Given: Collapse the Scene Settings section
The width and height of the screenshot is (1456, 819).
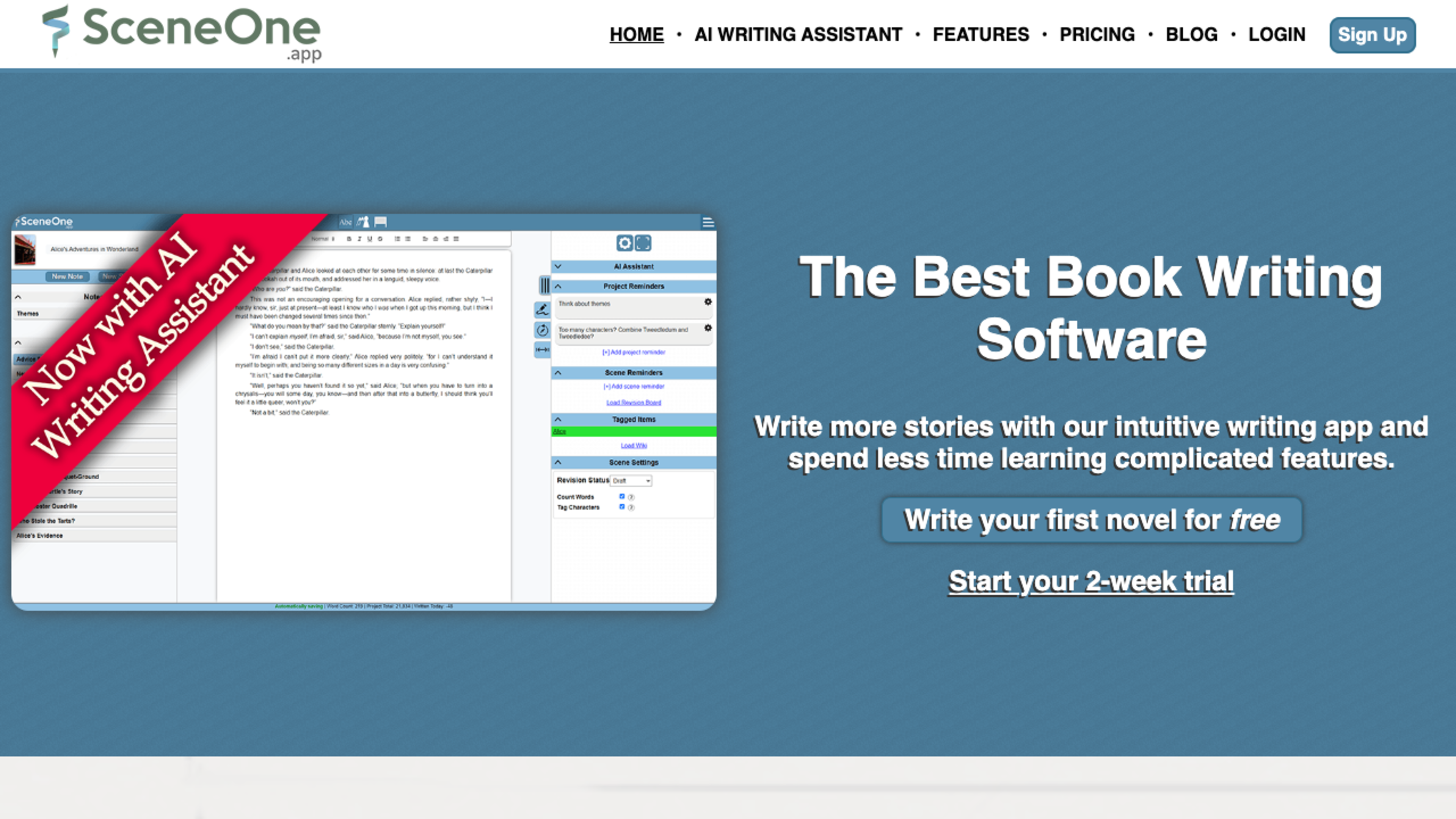Looking at the screenshot, I should point(558,462).
